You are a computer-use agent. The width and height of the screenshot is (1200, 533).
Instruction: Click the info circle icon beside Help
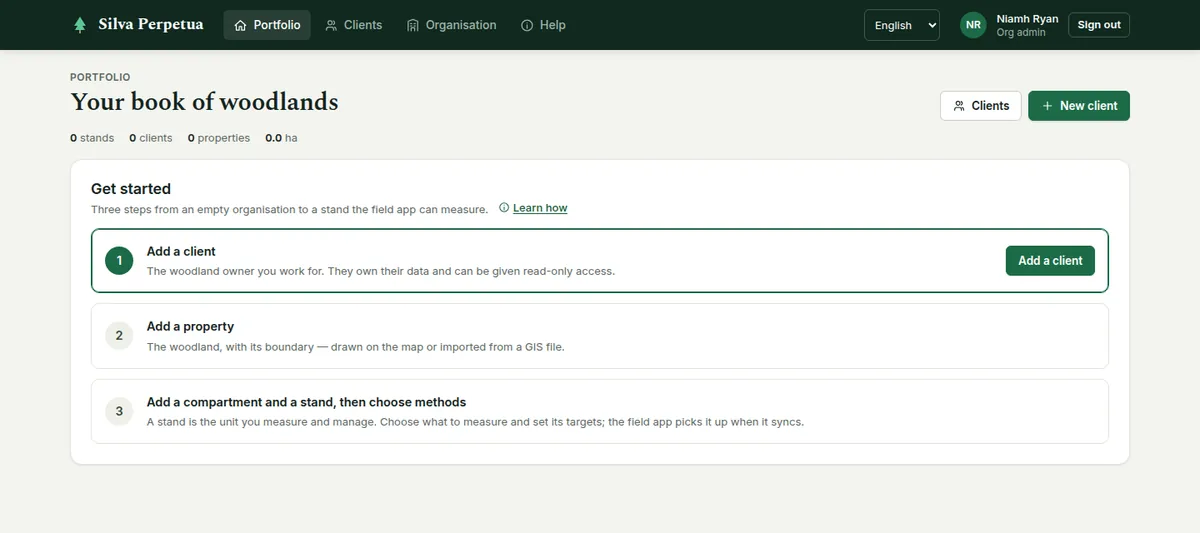click(527, 25)
